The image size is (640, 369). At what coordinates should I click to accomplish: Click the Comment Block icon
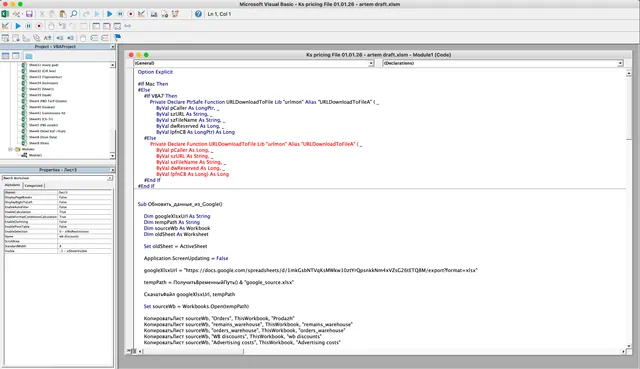94,38
